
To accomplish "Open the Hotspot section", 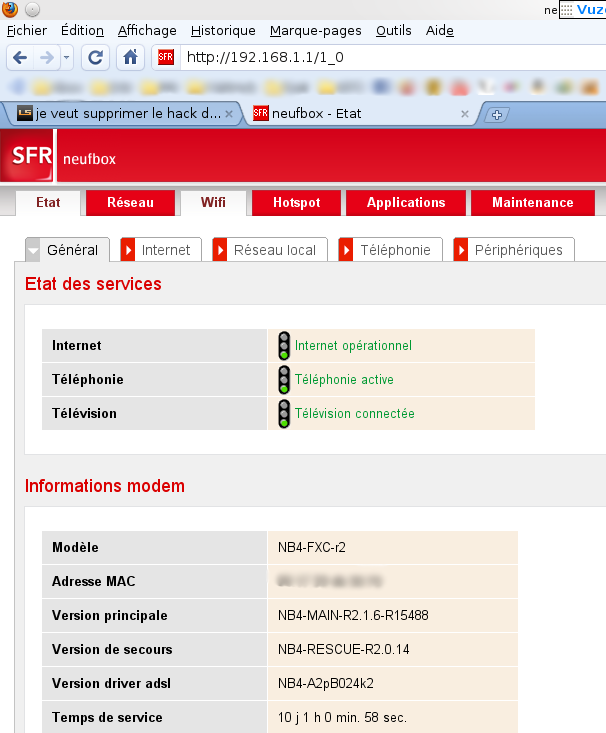I will (296, 202).
